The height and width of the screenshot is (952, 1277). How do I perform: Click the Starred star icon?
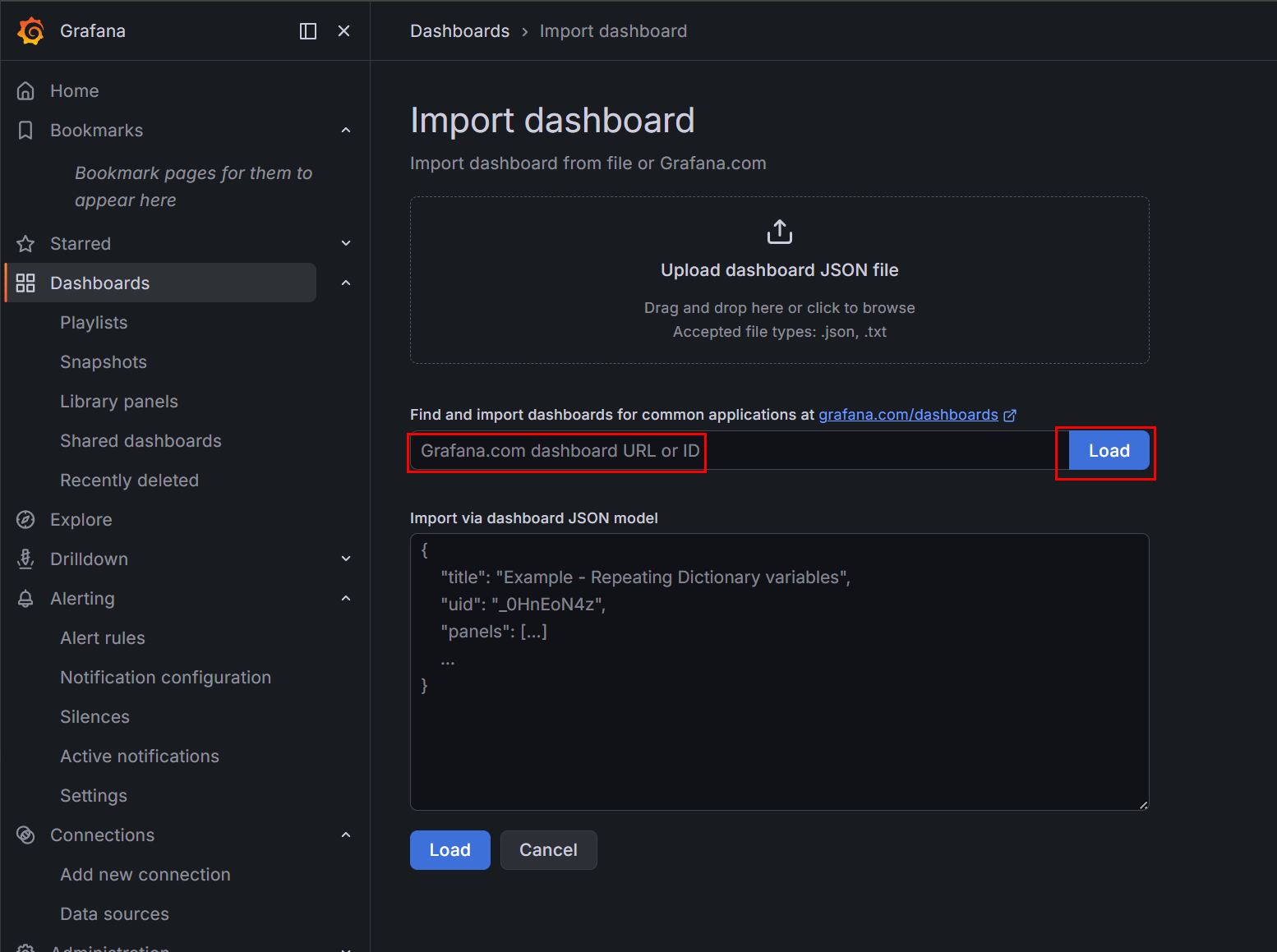[25, 244]
